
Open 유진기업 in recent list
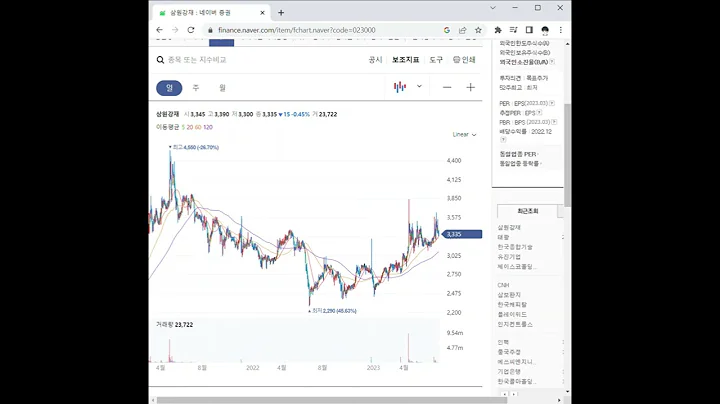[509, 257]
